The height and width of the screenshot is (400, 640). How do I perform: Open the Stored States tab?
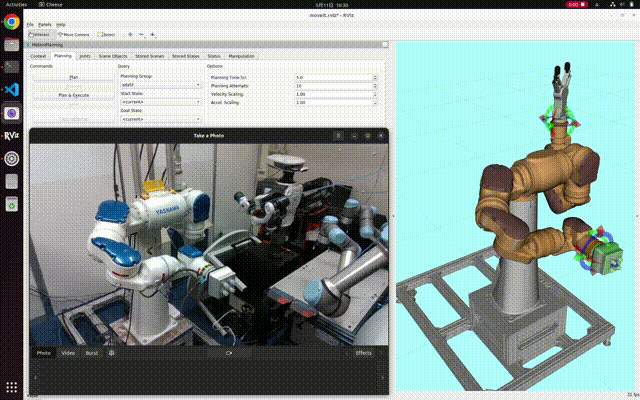pos(185,56)
